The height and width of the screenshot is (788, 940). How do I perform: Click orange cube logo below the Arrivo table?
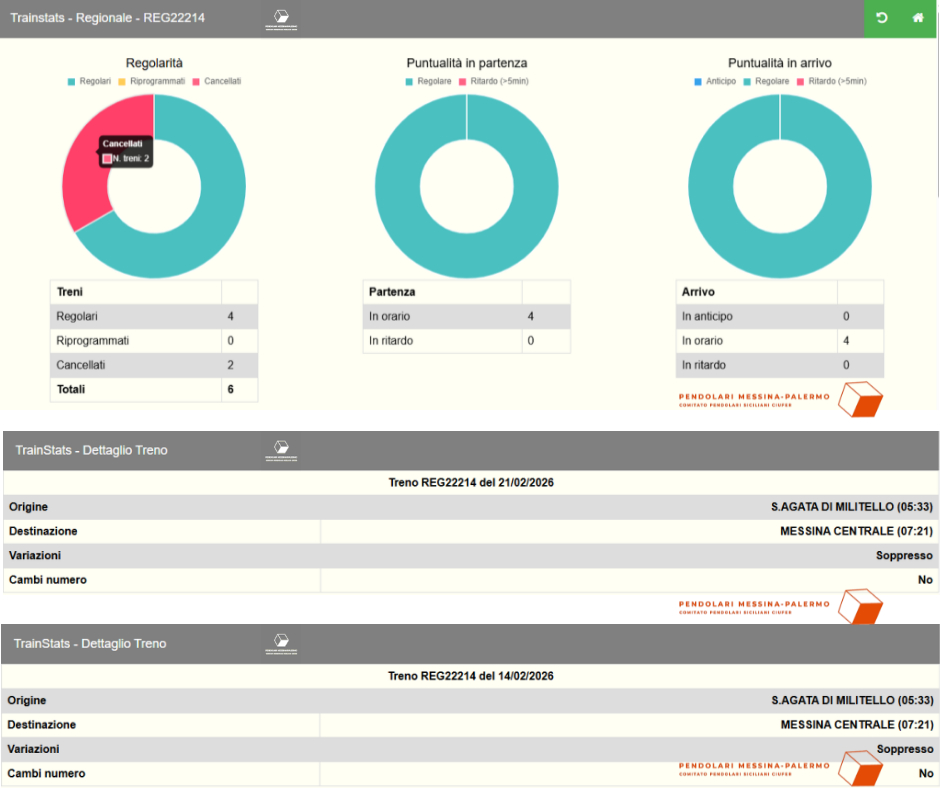point(859,400)
